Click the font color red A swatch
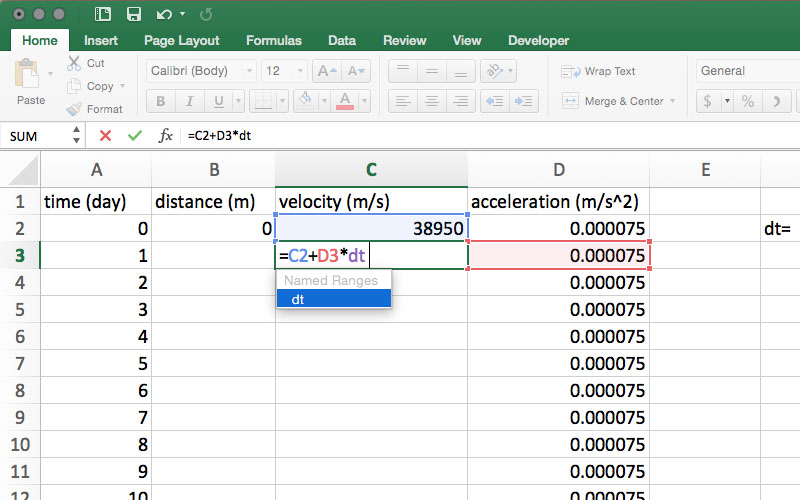The image size is (800, 500). [344, 101]
